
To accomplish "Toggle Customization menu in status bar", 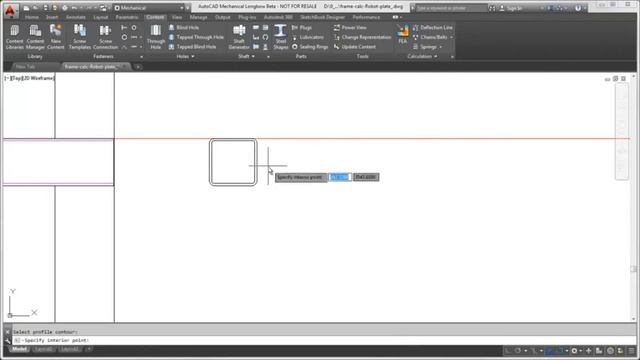I will pos(631,351).
